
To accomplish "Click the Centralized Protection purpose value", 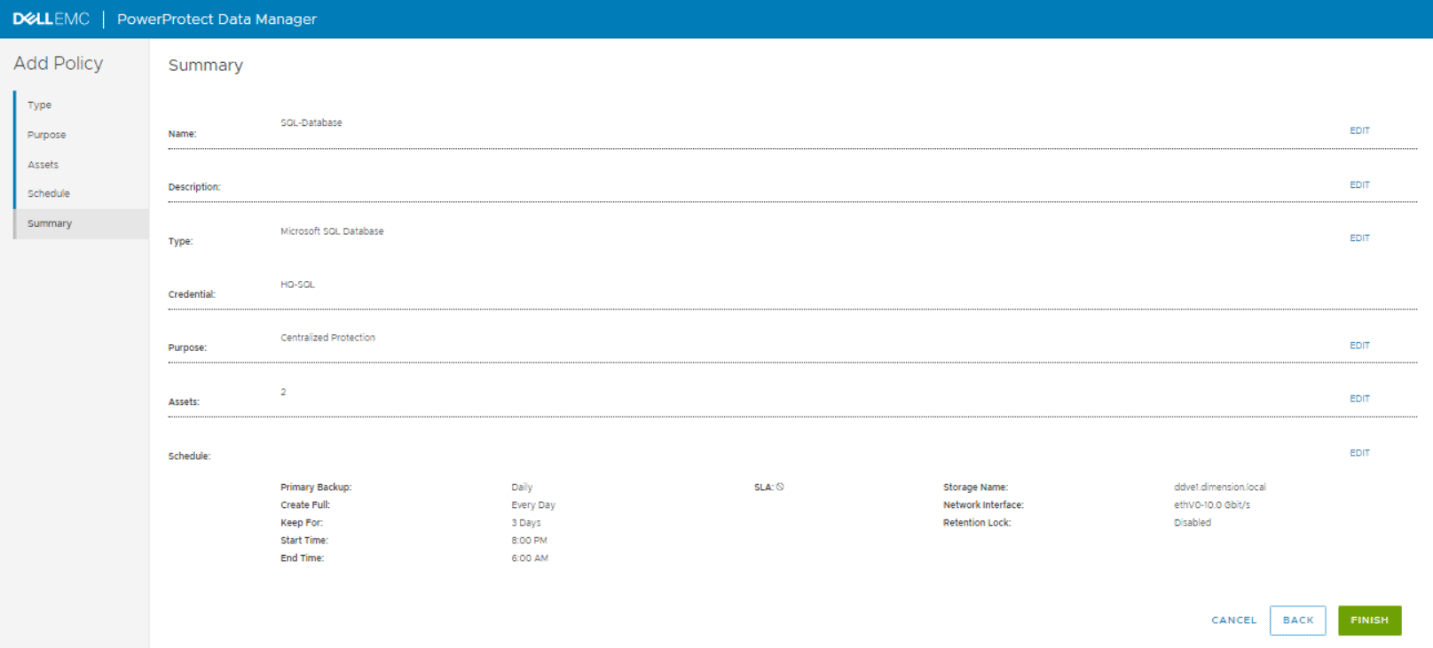I will point(328,338).
